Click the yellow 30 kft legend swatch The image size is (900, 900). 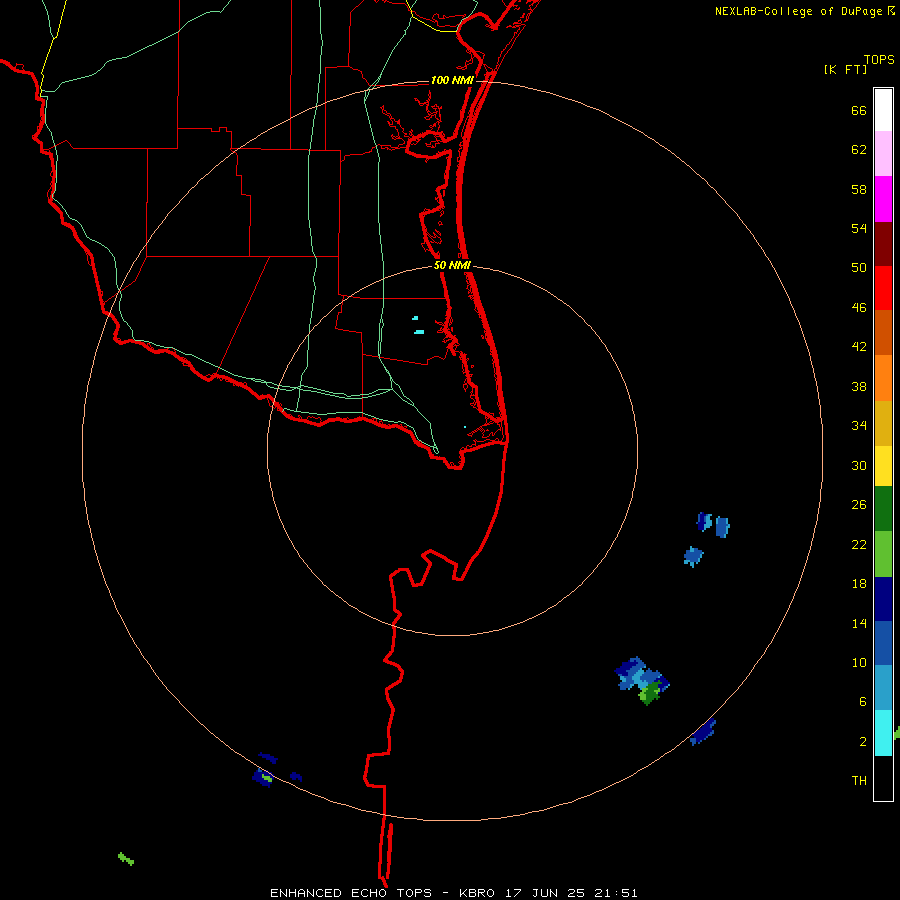(x=883, y=466)
